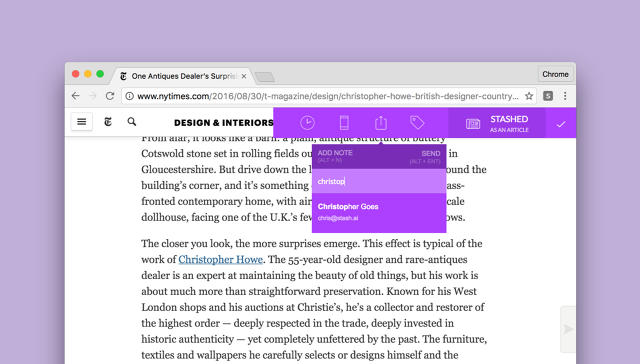The width and height of the screenshot is (640, 364).
Task: Reload the page
Action: tap(110, 96)
